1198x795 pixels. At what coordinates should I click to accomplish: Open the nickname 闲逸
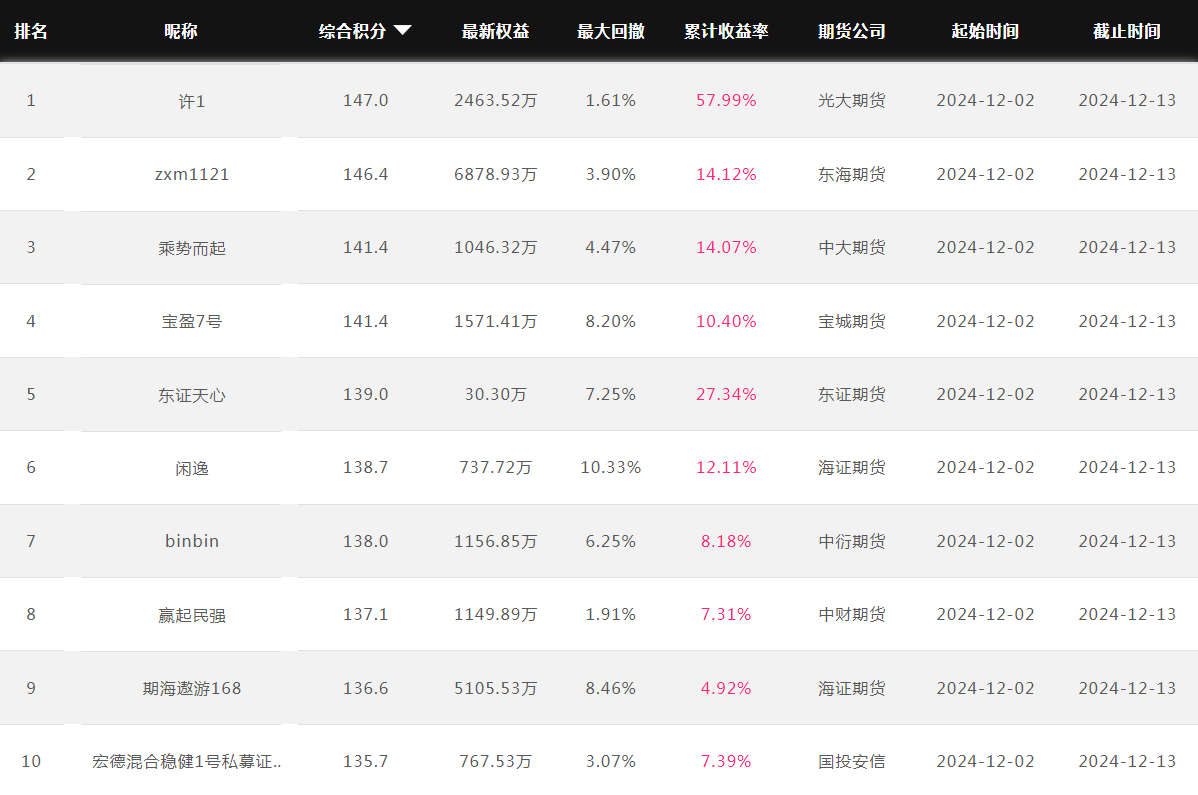[x=192, y=468]
